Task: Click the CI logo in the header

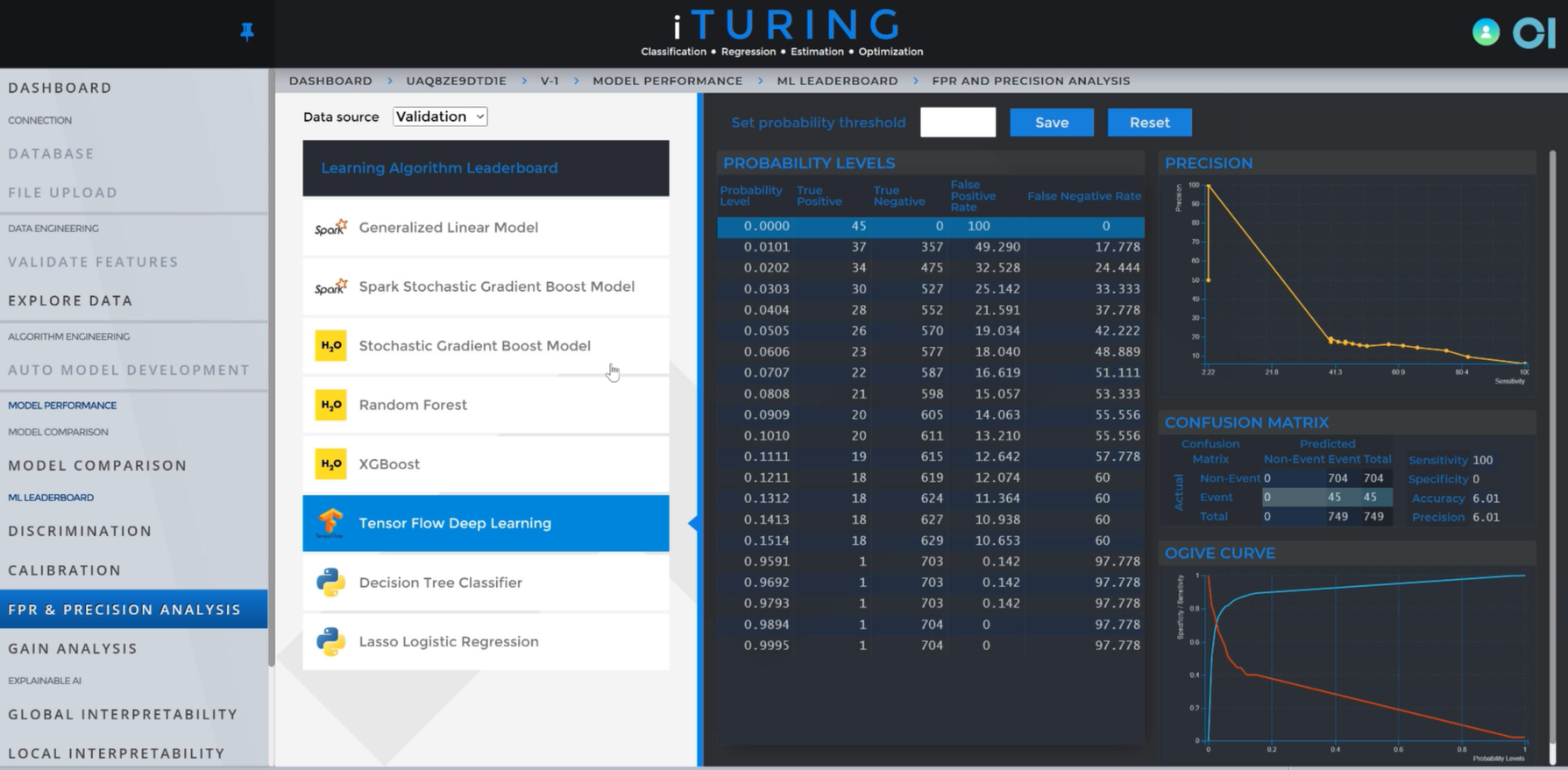Action: click(1534, 32)
